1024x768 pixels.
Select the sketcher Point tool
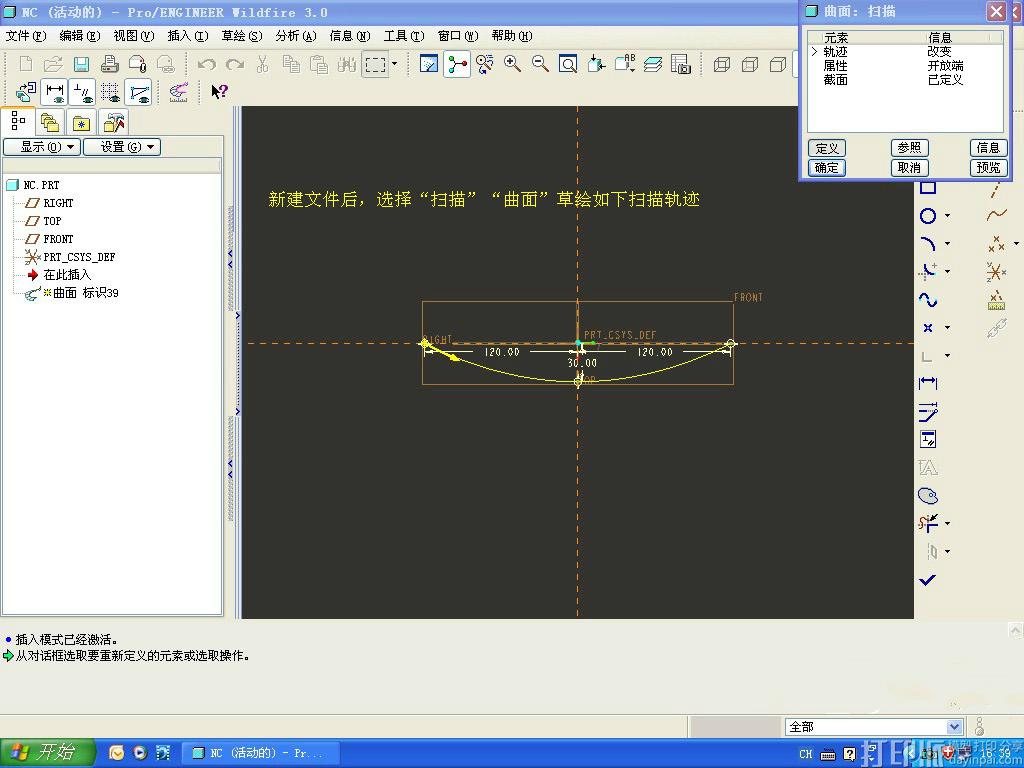tap(928, 328)
